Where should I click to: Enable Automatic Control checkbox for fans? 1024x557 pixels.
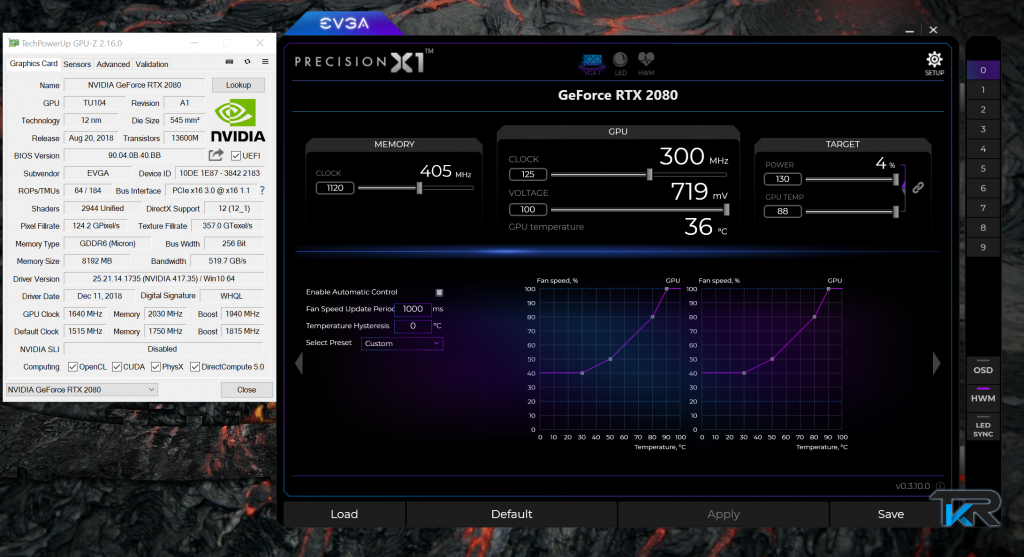click(x=439, y=293)
